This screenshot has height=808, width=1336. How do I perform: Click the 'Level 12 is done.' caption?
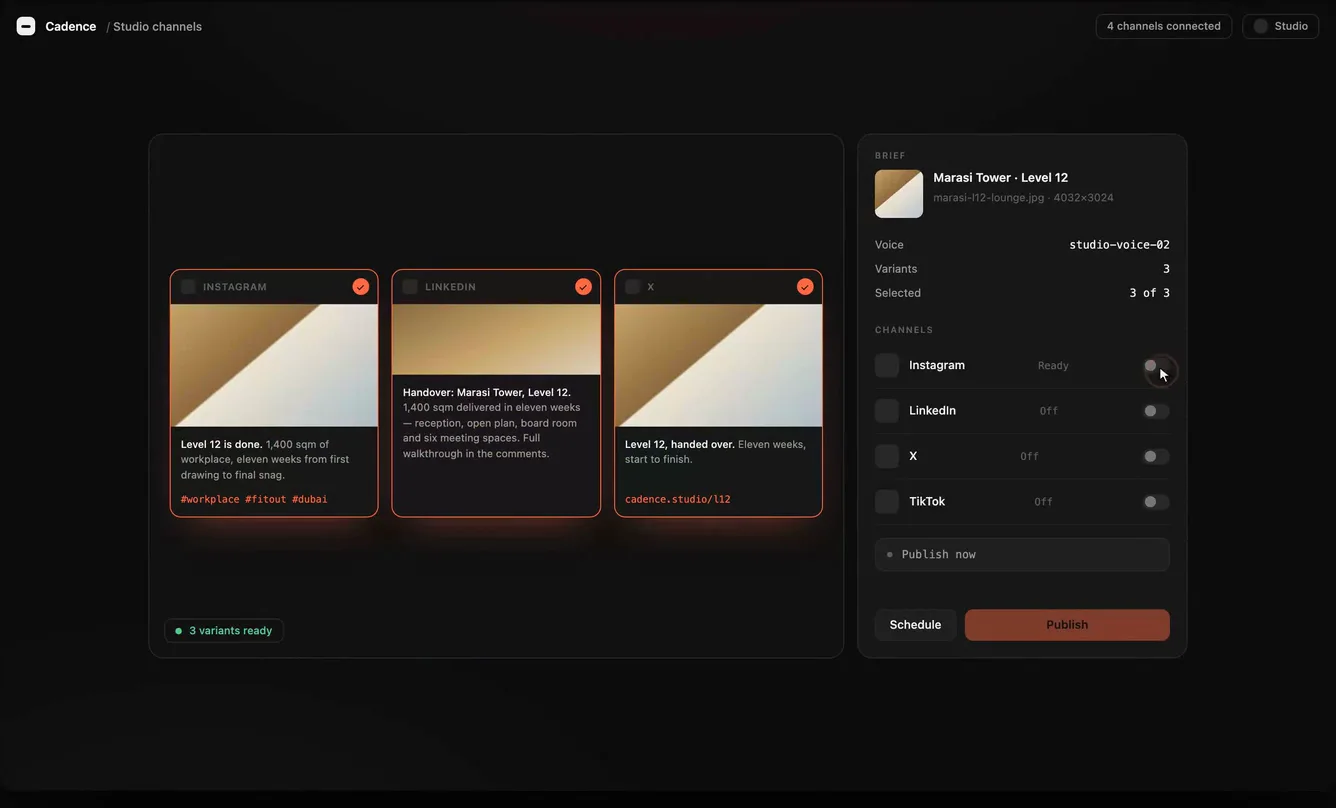click(x=222, y=445)
